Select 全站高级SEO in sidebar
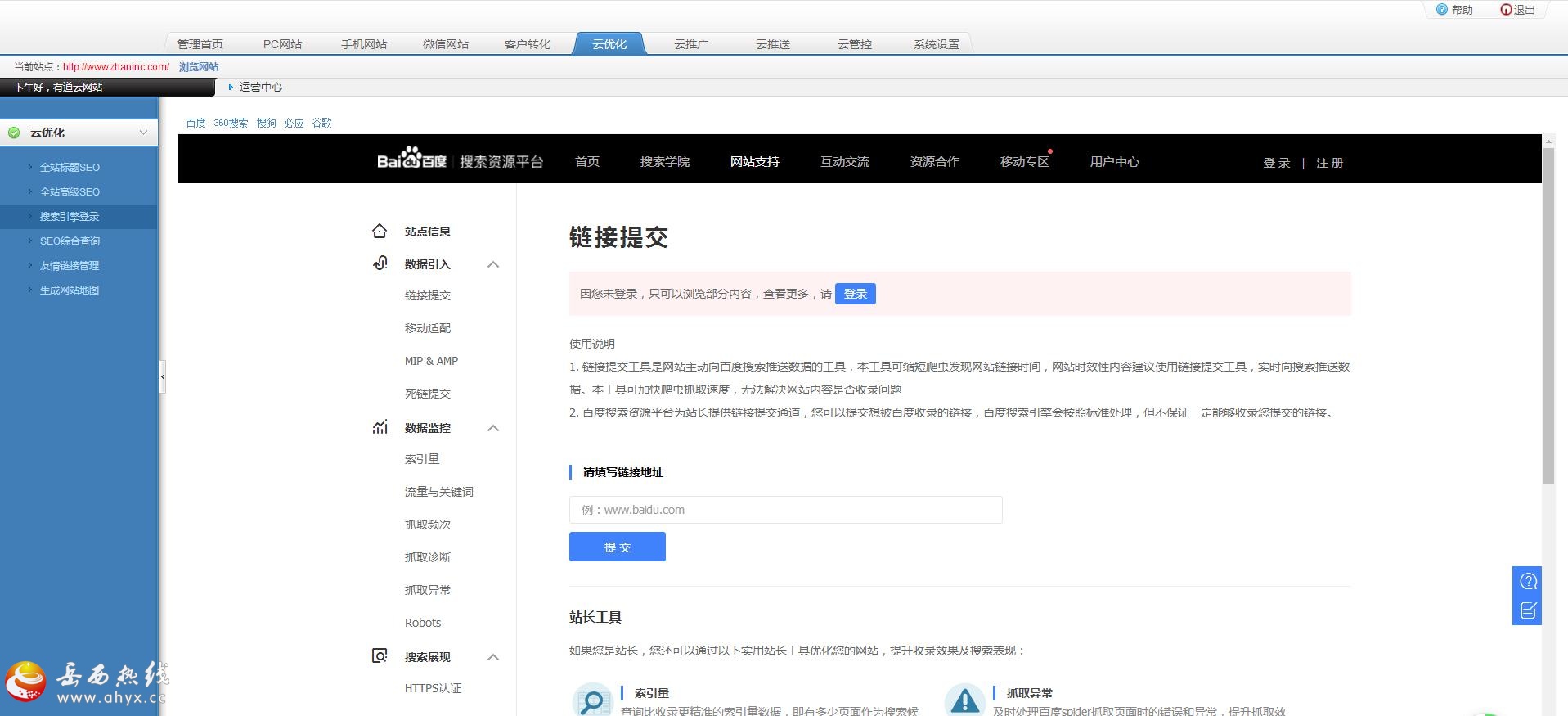The image size is (1568, 716). (70, 191)
